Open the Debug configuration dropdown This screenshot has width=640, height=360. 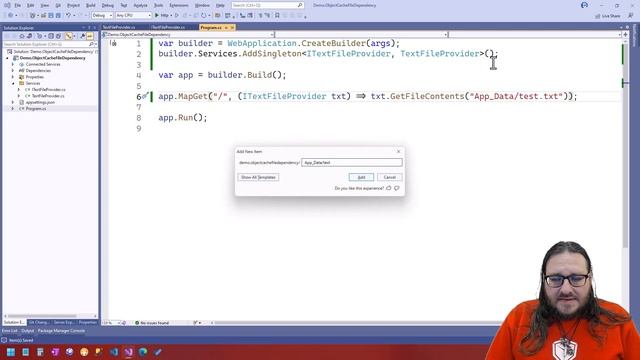tap(102, 15)
